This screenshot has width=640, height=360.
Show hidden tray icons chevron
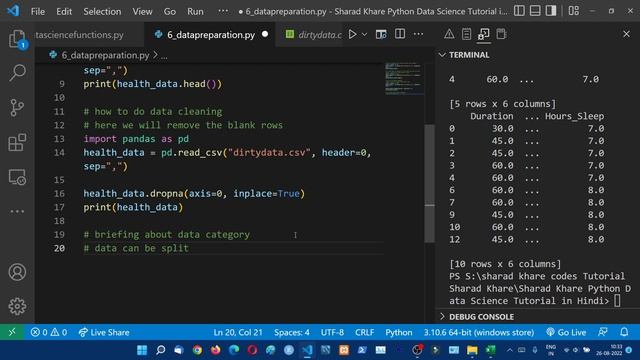pyautogui.click(x=510, y=350)
